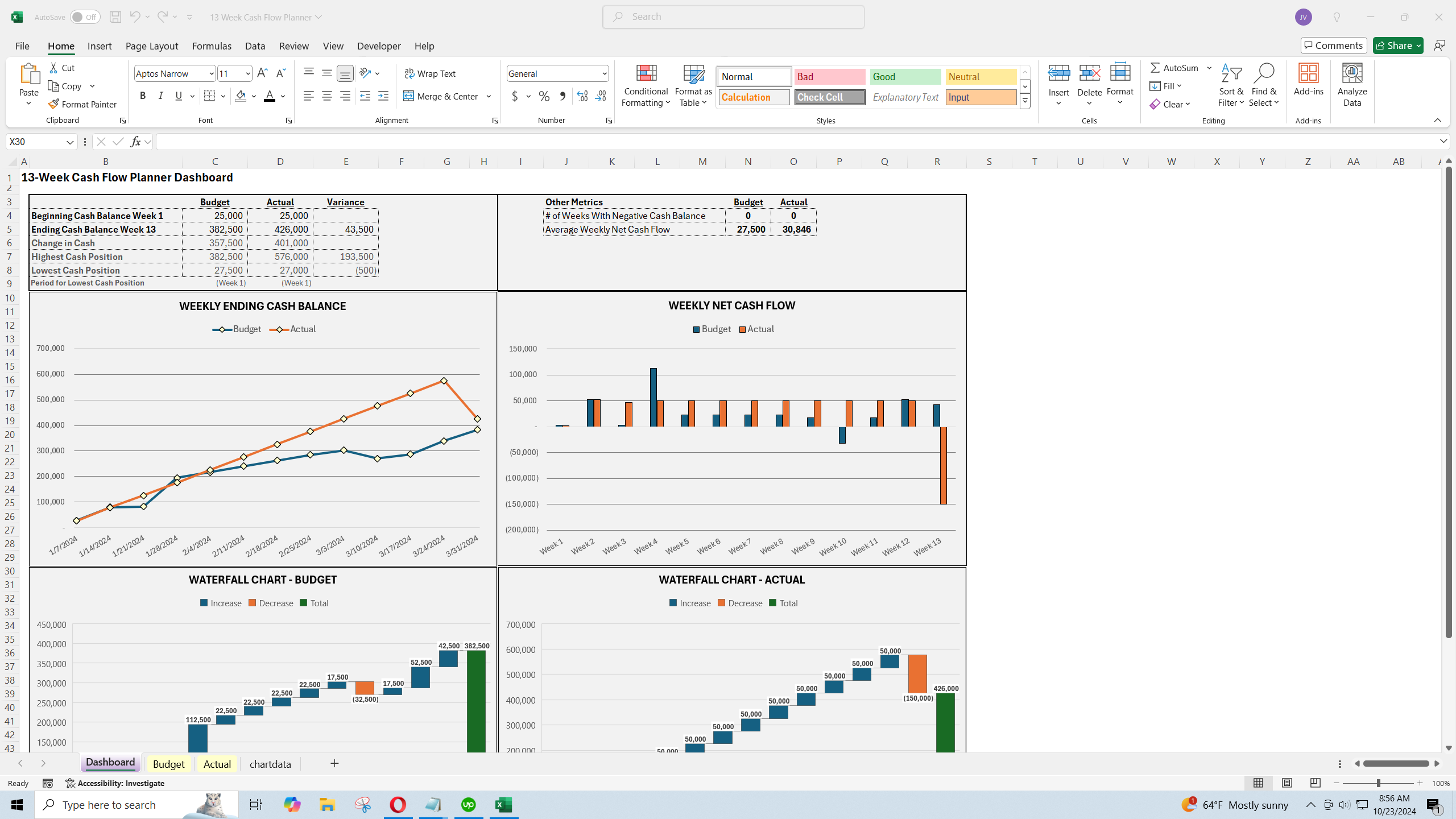The image size is (1456, 819).
Task: Open Windows Start menu
Action: pyautogui.click(x=17, y=805)
